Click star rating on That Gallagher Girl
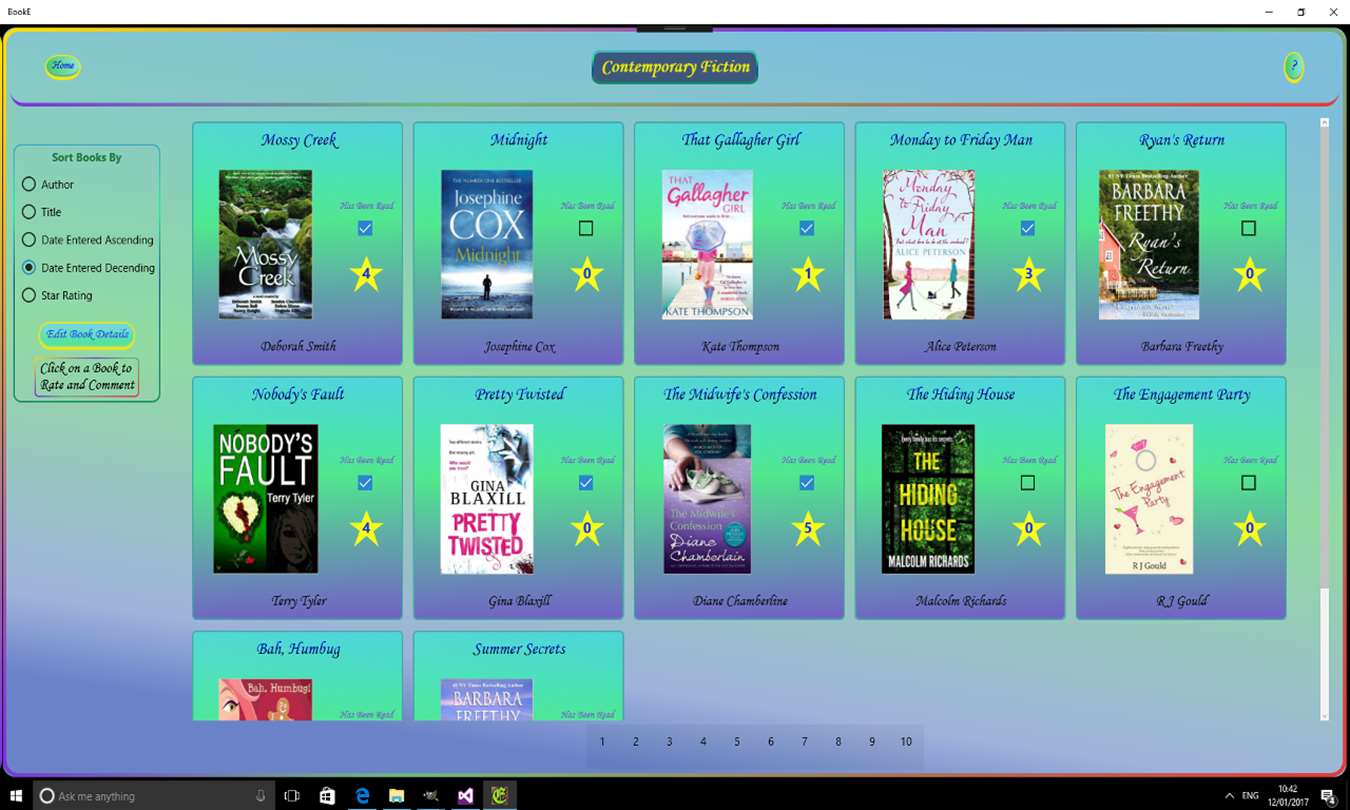This screenshot has width=1350, height=810. [808, 274]
